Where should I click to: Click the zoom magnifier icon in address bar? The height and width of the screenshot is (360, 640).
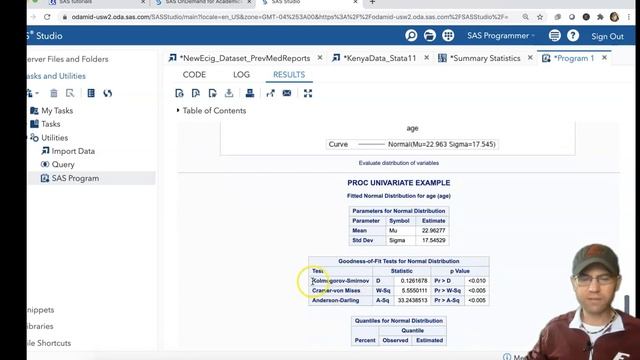click(x=526, y=17)
